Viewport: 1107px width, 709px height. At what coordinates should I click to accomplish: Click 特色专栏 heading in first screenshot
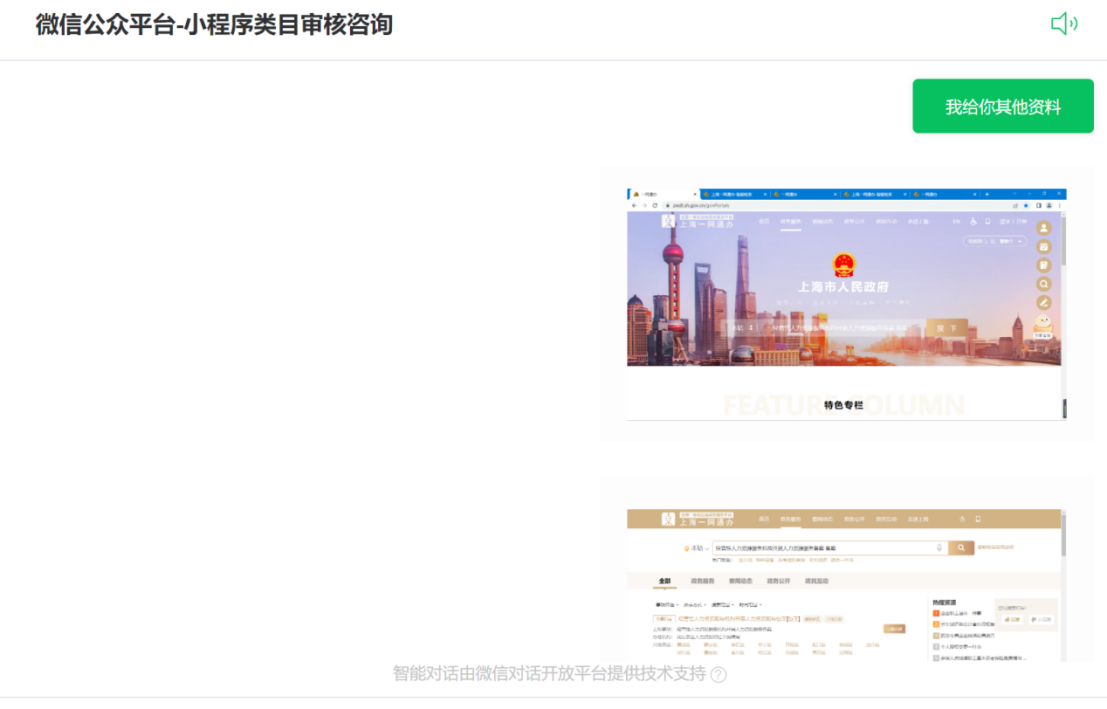point(844,405)
